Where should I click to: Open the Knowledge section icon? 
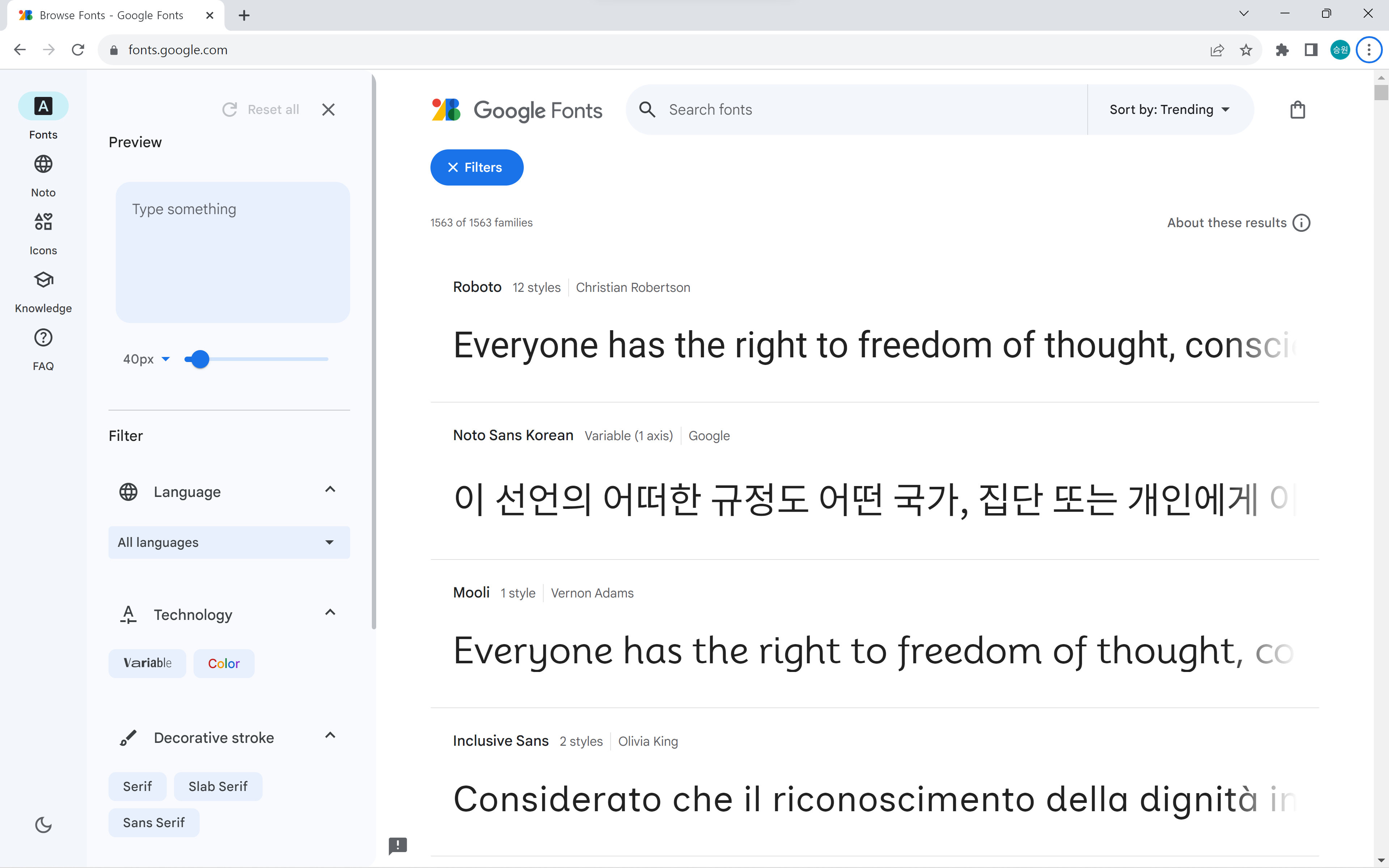43,280
